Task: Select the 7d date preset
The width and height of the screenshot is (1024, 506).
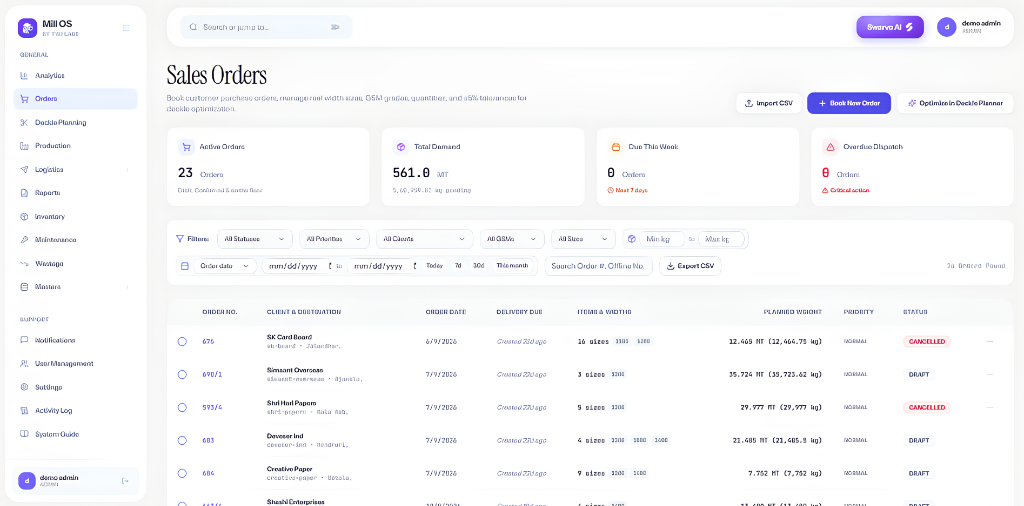Action: tap(458, 266)
